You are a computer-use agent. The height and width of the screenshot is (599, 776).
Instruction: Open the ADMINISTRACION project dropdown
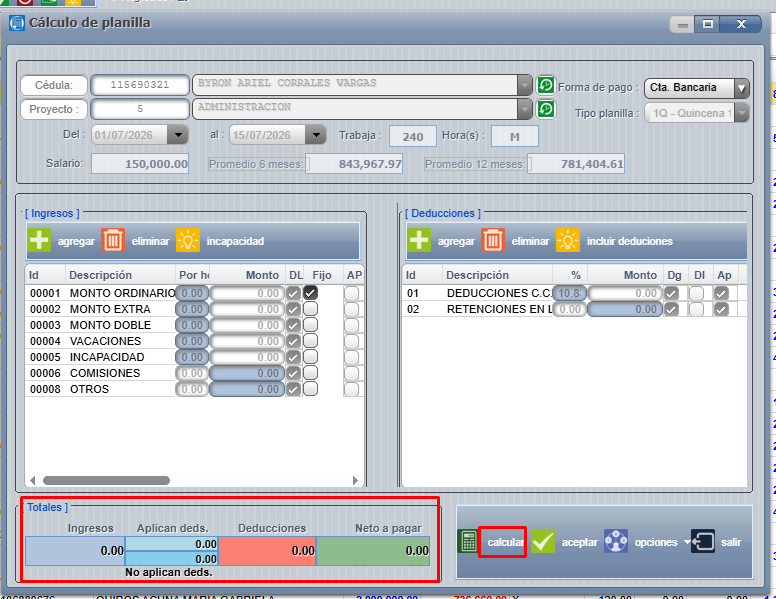pyautogui.click(x=525, y=109)
